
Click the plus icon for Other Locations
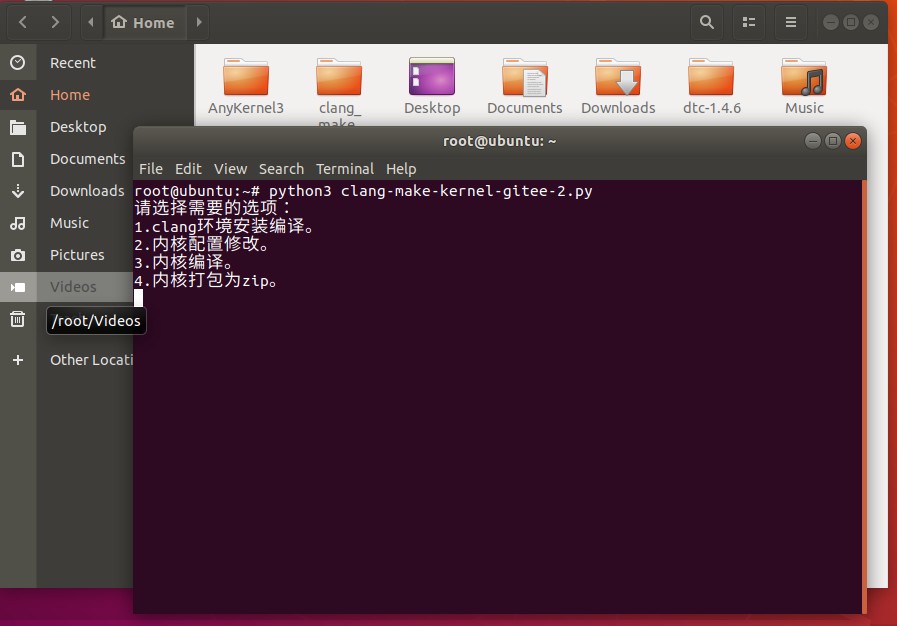tap(18, 360)
